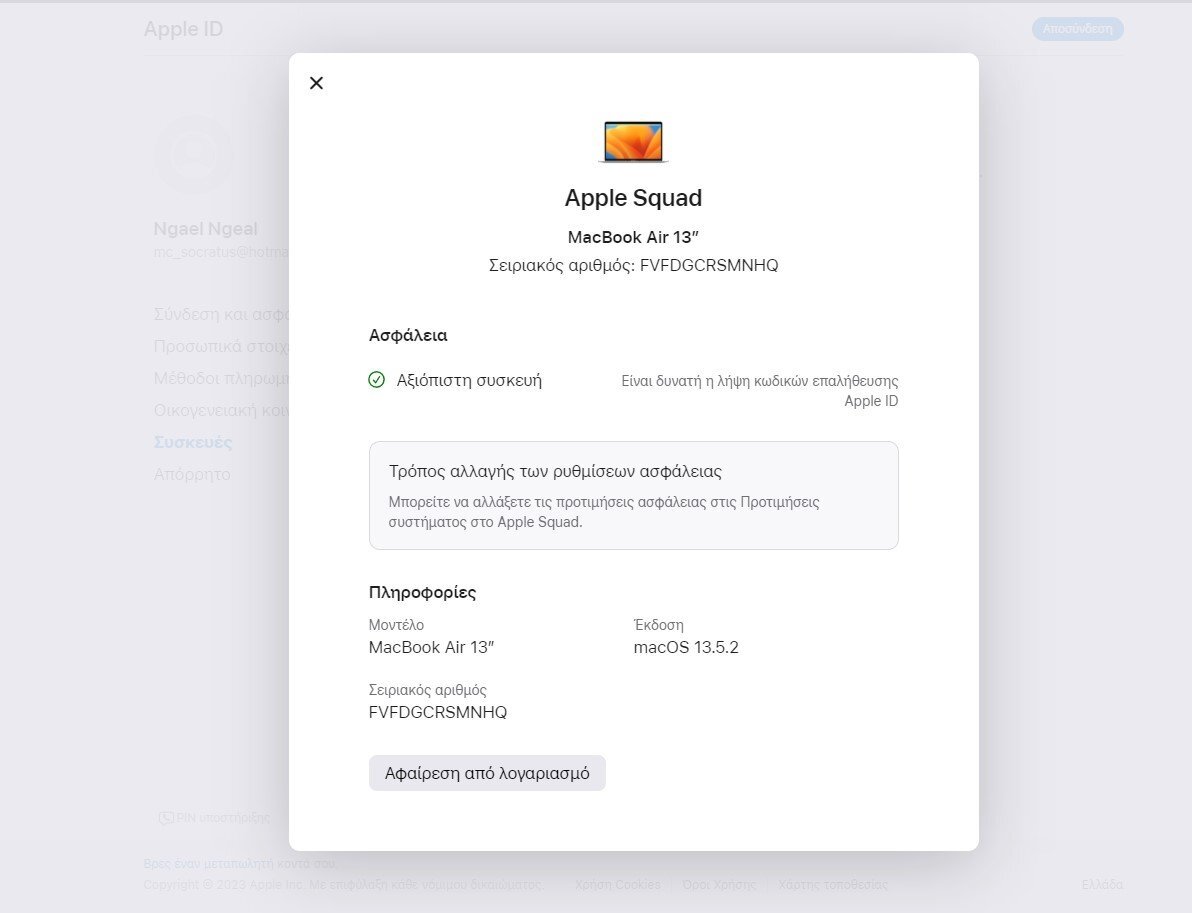
Task: Click the serial number under MacBook Air 13″ heading
Action: (x=633, y=265)
